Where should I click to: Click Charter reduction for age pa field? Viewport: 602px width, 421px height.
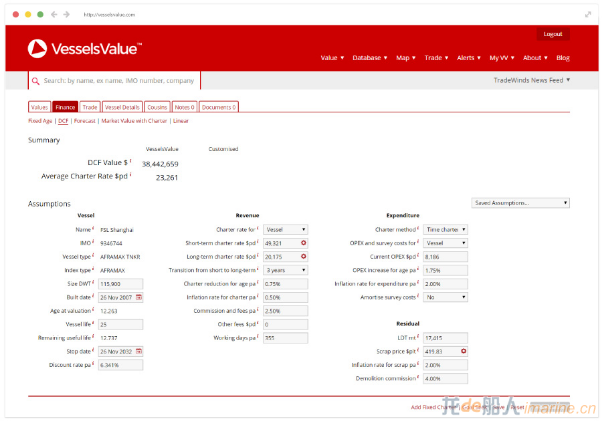[x=285, y=284]
